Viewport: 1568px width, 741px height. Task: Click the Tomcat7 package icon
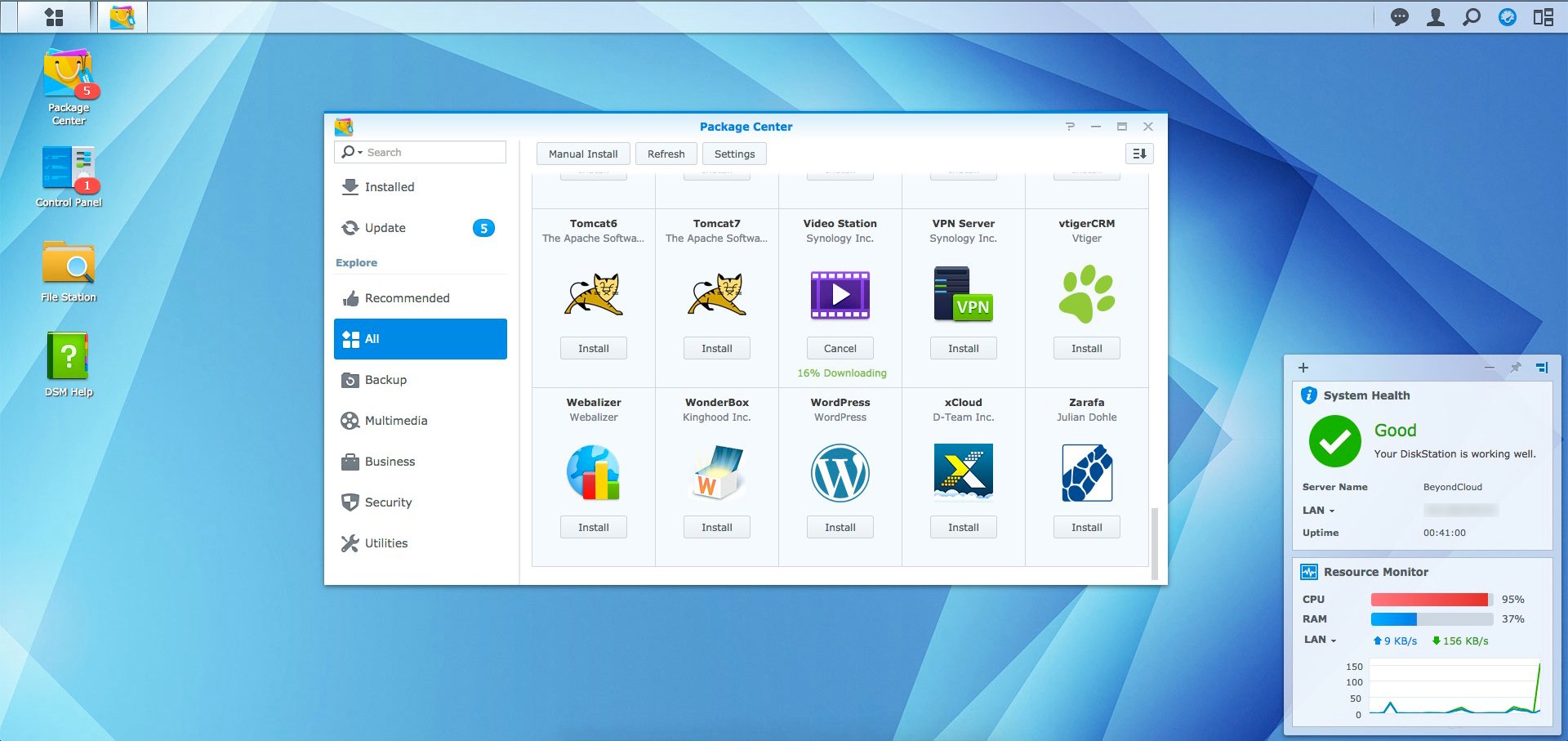tap(717, 294)
